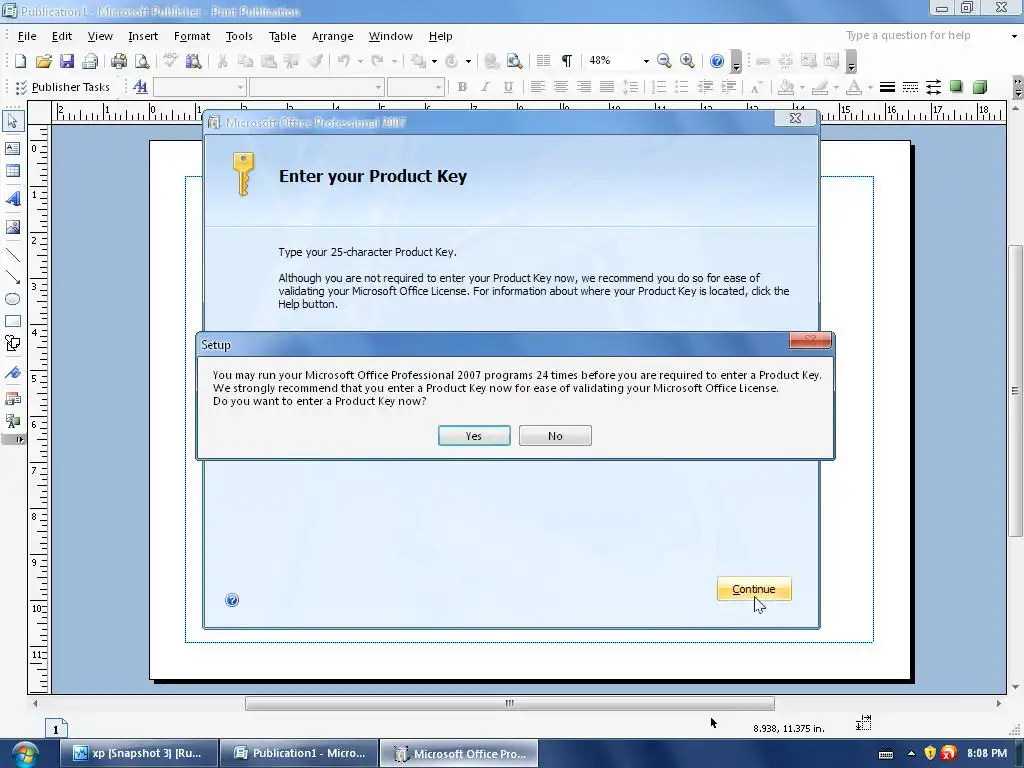Open the File menu
1024x768 pixels.
[x=27, y=36]
